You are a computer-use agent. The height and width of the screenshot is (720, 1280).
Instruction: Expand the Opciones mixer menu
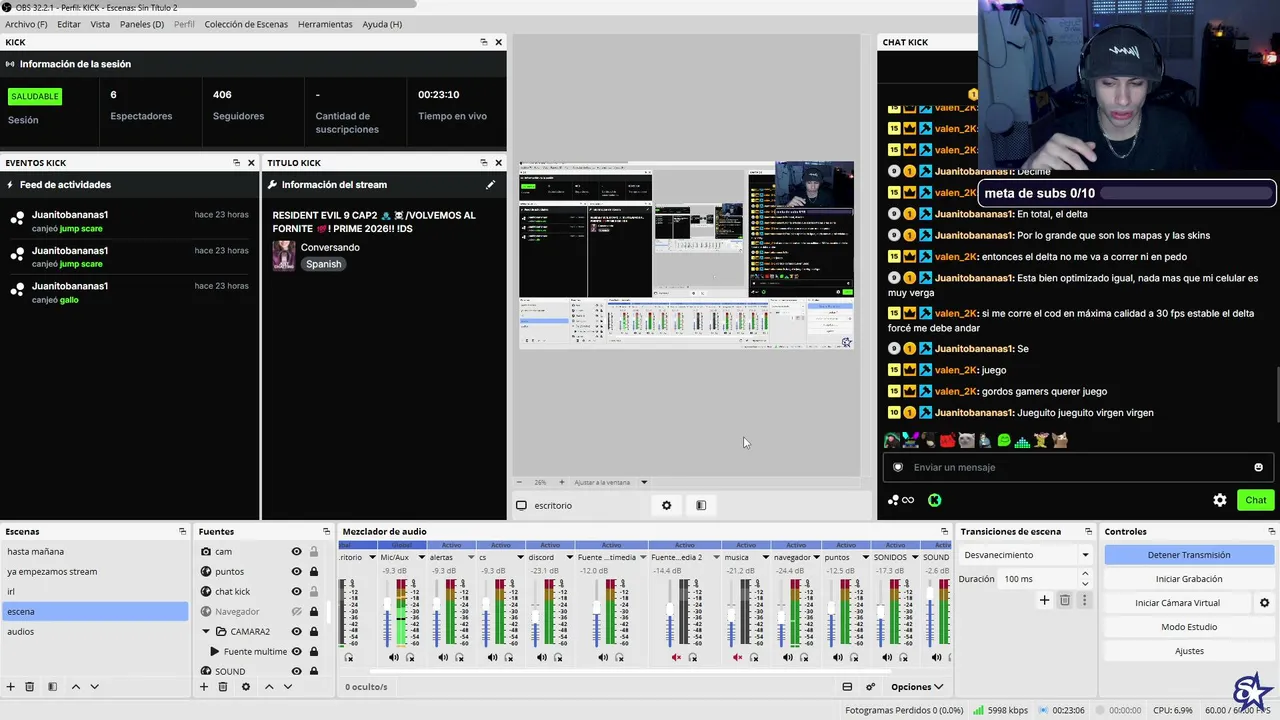point(917,687)
